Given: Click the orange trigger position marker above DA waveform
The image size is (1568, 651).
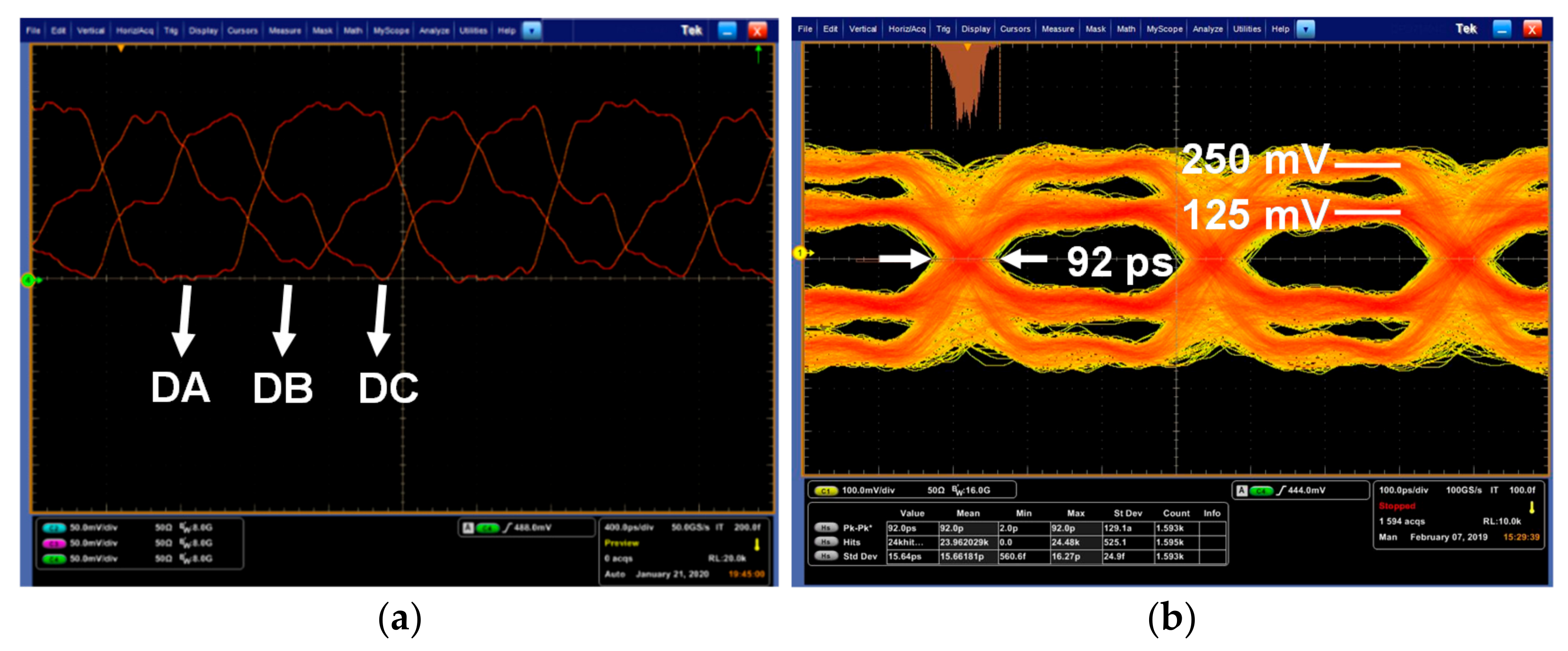Looking at the screenshot, I should 121,48.
